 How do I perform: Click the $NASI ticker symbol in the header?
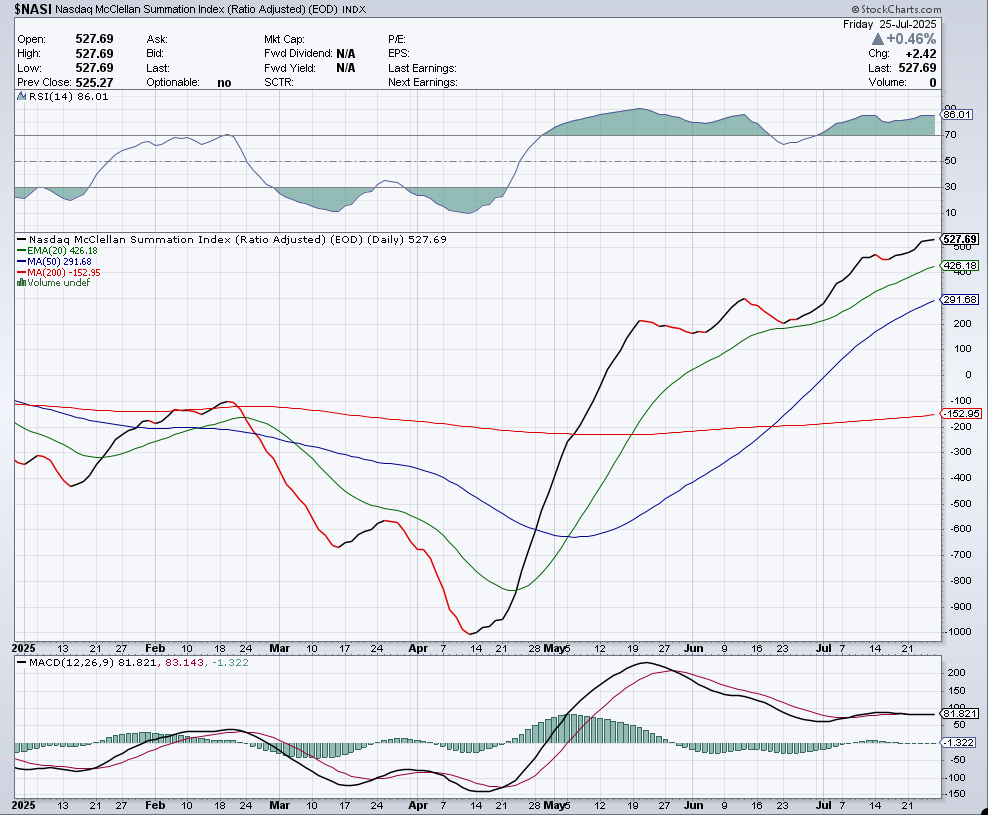pyautogui.click(x=33, y=9)
